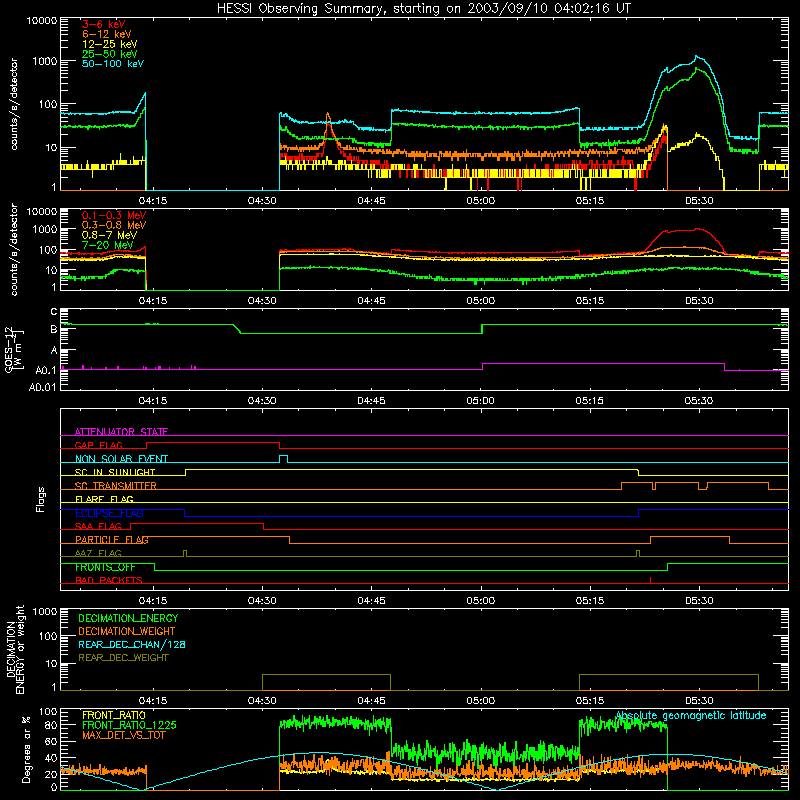Click the GOES-12 axis title
The height and width of the screenshot is (800, 800).
point(14,349)
